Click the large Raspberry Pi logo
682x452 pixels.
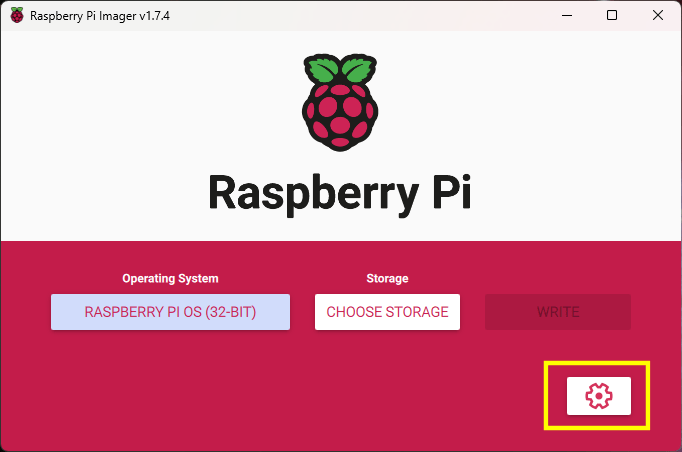[340, 103]
